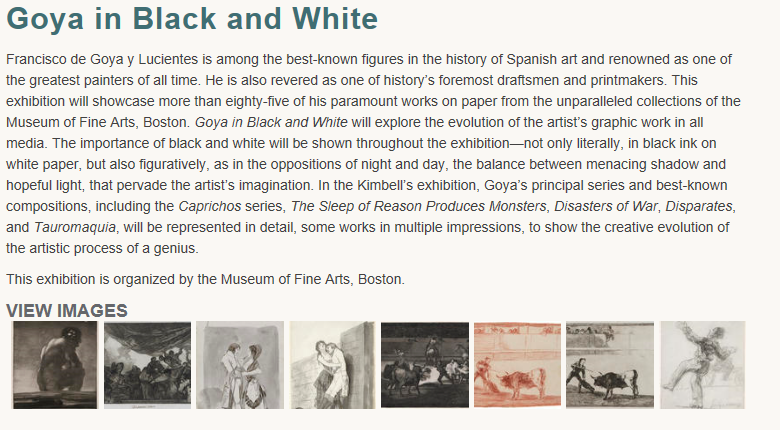Click the standing couple drawing thumbnail
The width and height of the screenshot is (780, 442).
(x=240, y=365)
